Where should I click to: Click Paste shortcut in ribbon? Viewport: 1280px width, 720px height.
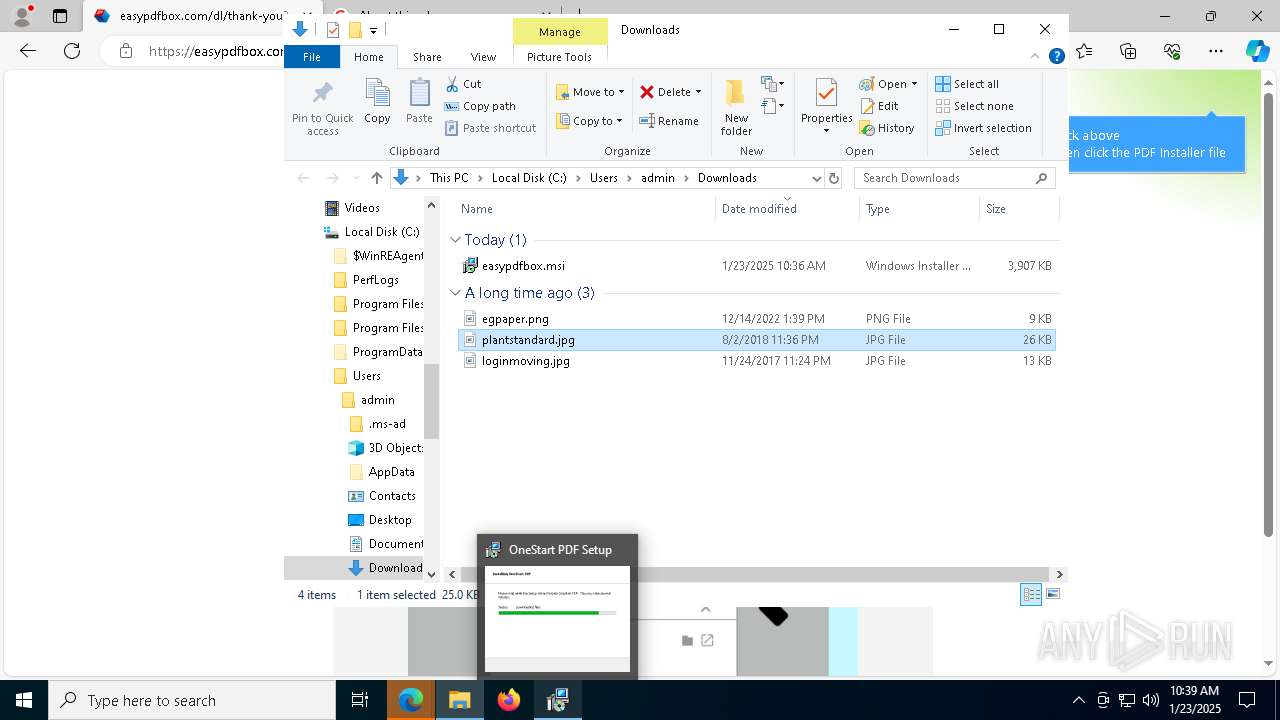coord(490,128)
